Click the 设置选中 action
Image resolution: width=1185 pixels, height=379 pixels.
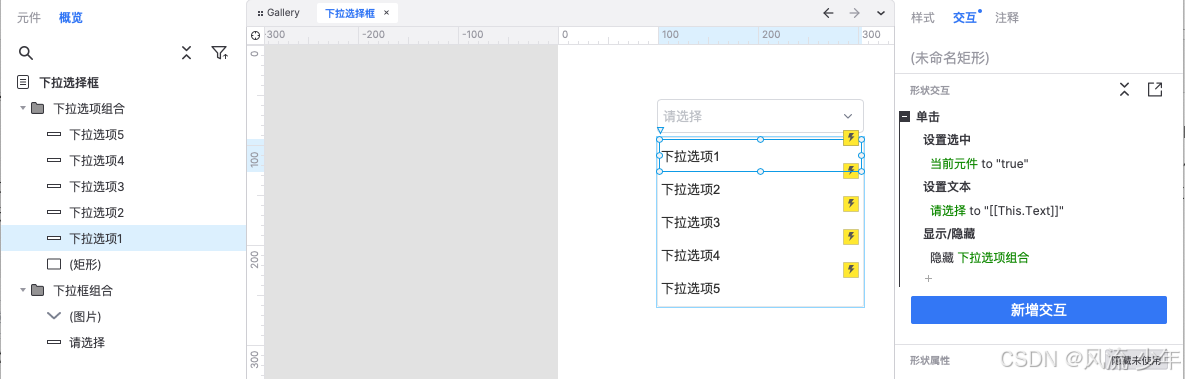(x=946, y=140)
